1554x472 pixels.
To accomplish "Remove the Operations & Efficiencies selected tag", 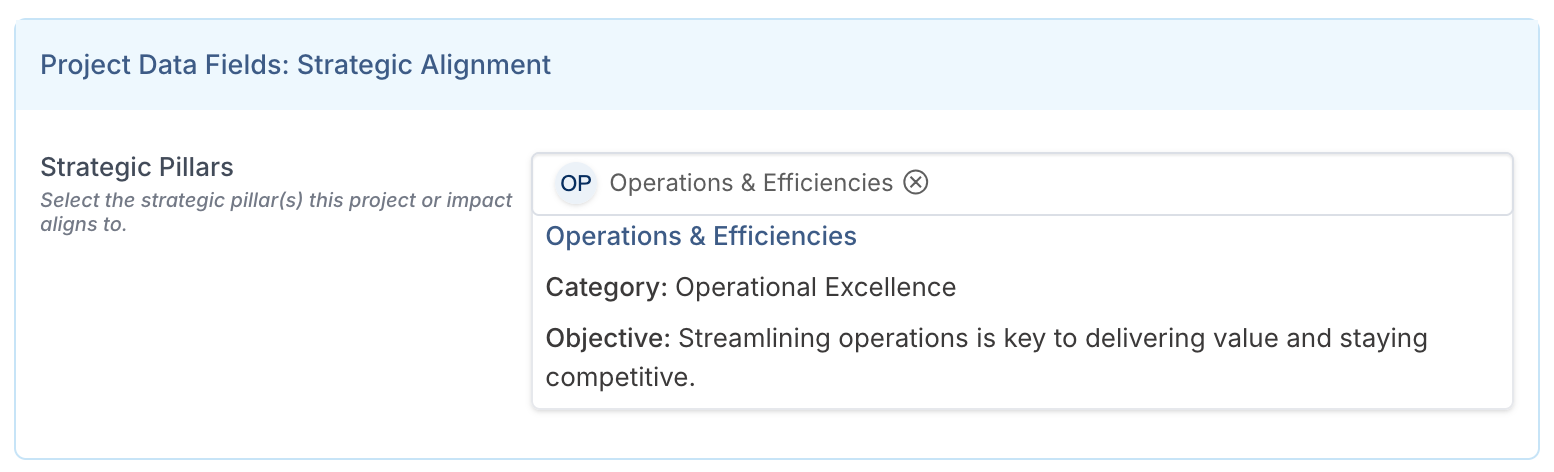I will 916,183.
